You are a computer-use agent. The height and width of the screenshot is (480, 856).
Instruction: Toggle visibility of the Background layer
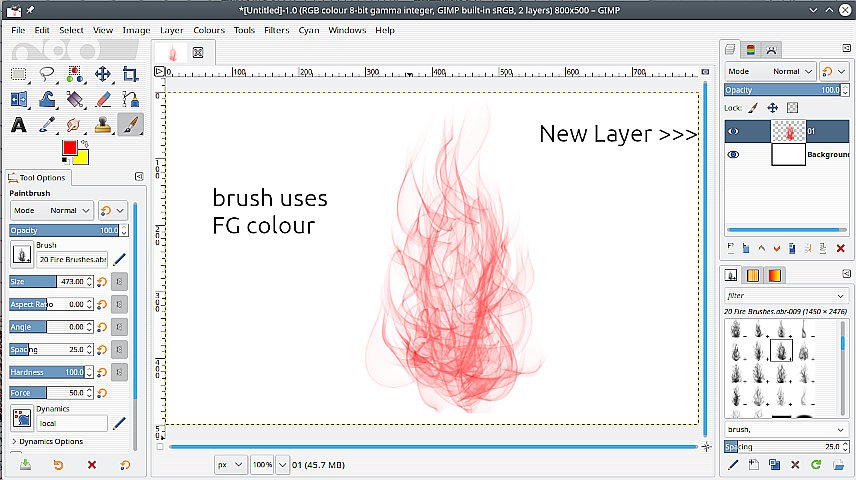point(733,155)
